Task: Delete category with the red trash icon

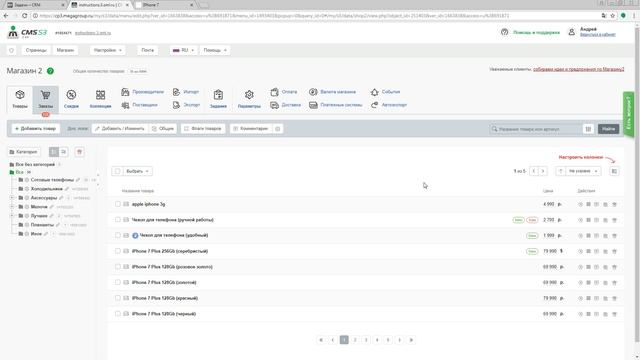Action: pos(80,152)
